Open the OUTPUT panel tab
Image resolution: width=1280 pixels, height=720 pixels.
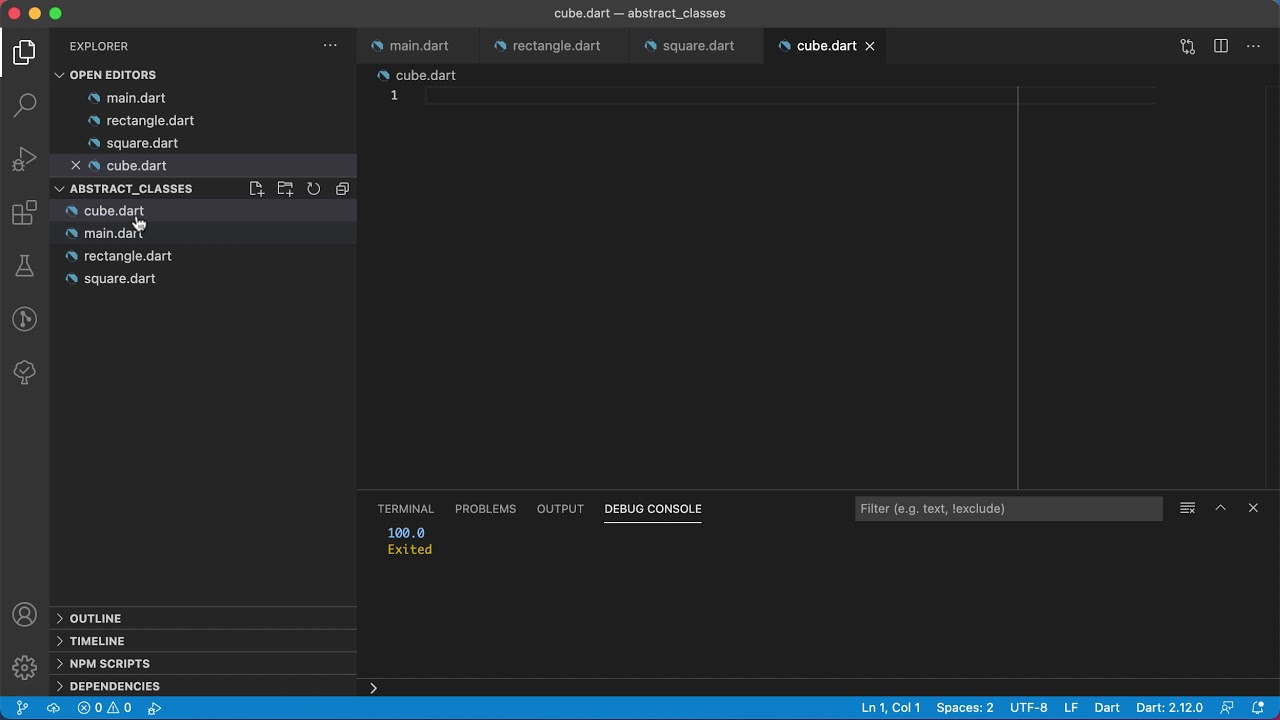click(560, 509)
